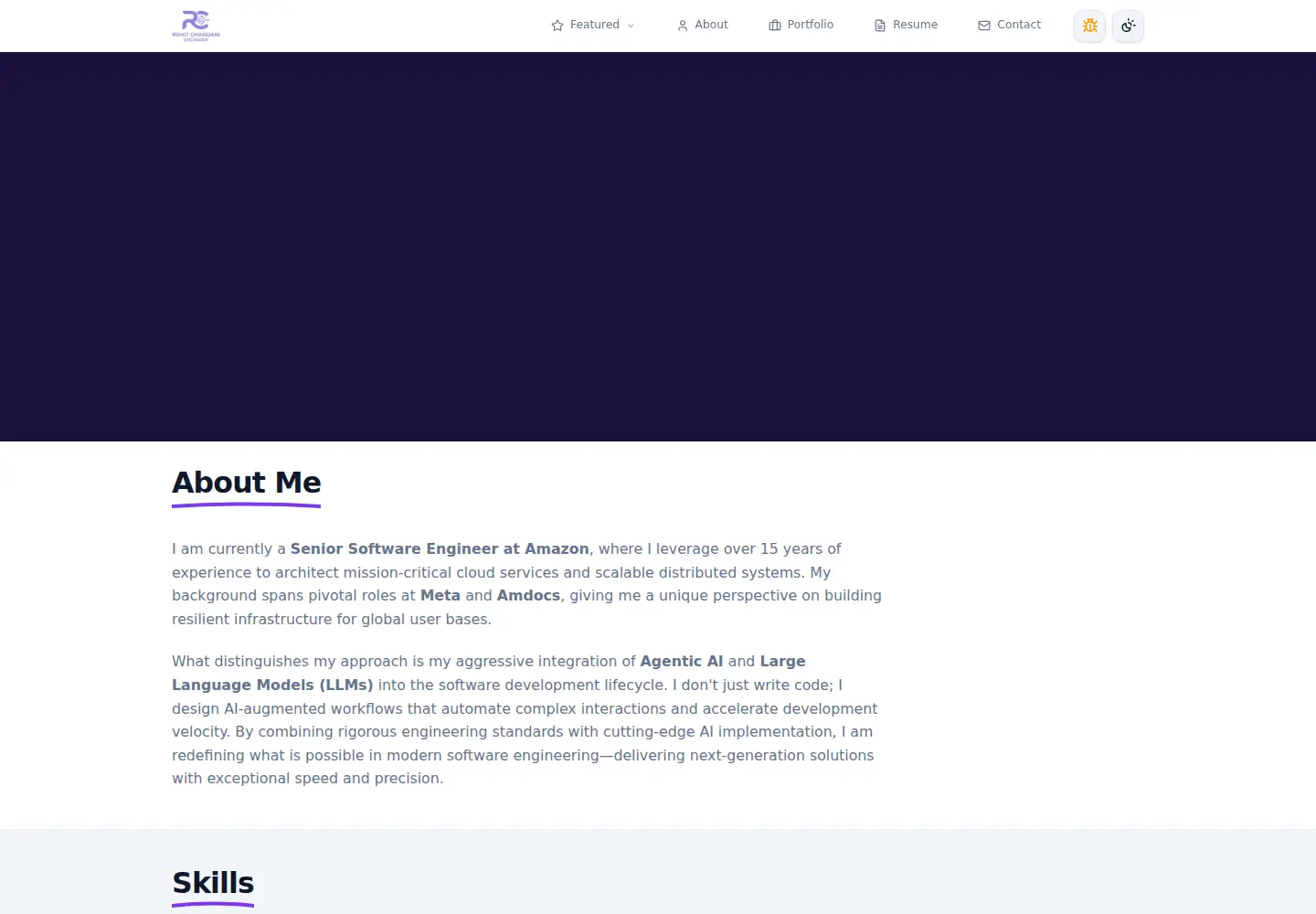Open the orange bug report button

tap(1089, 26)
